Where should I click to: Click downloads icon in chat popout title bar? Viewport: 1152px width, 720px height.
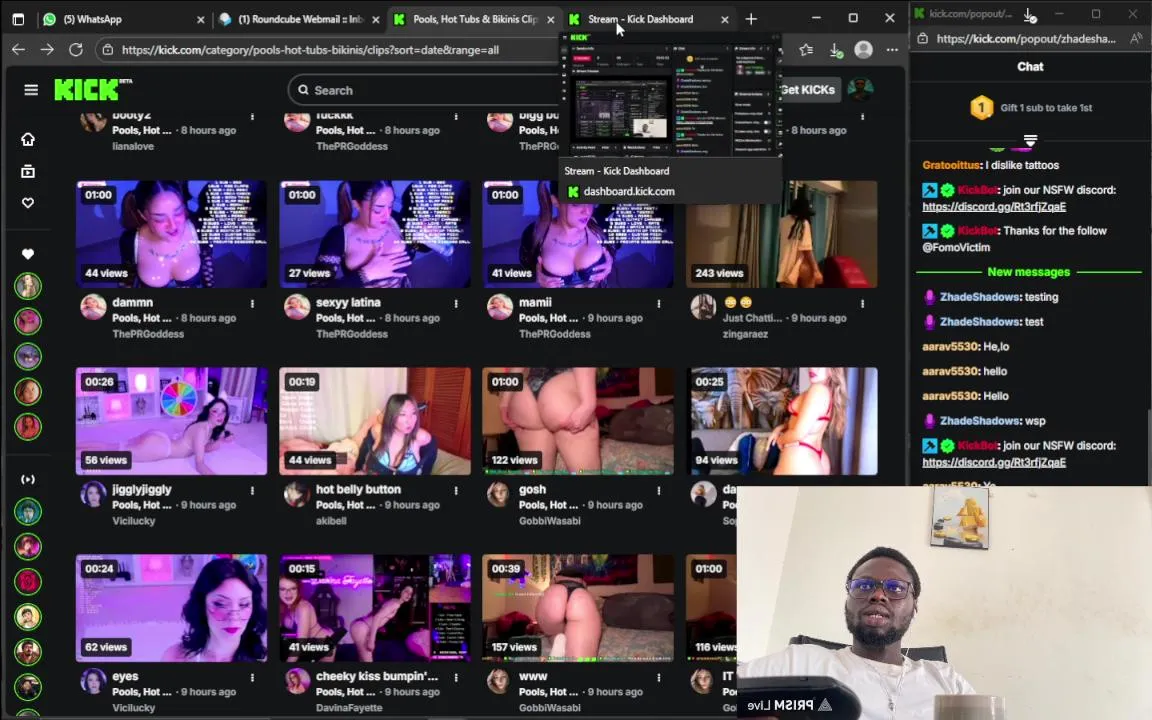1030,14
